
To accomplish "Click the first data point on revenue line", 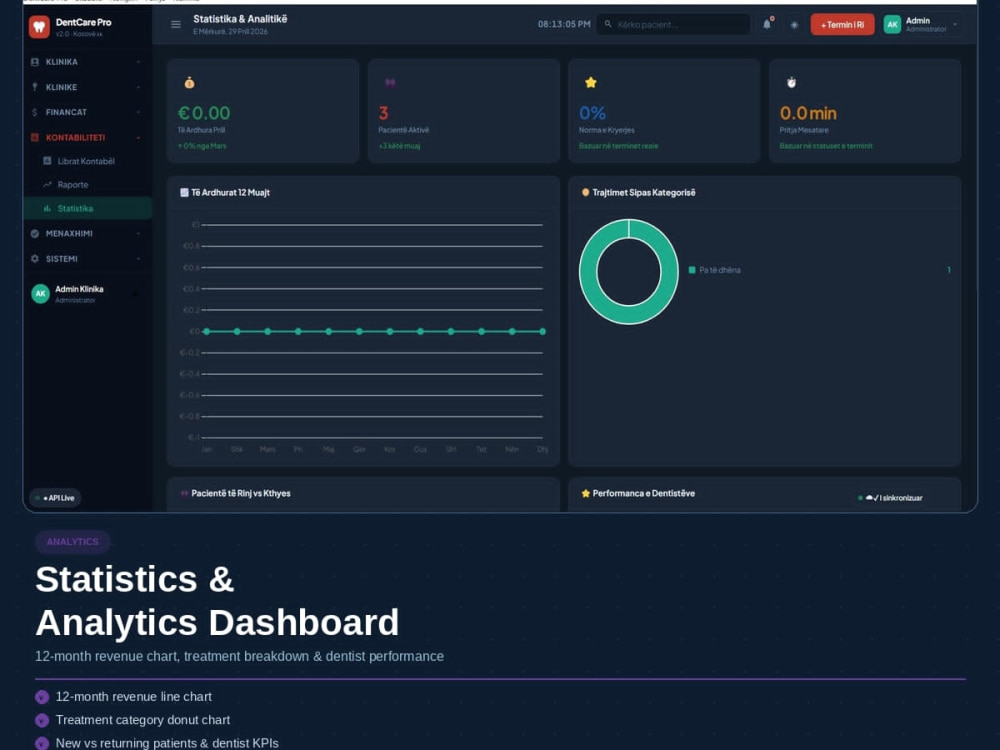I will pyautogui.click(x=207, y=332).
